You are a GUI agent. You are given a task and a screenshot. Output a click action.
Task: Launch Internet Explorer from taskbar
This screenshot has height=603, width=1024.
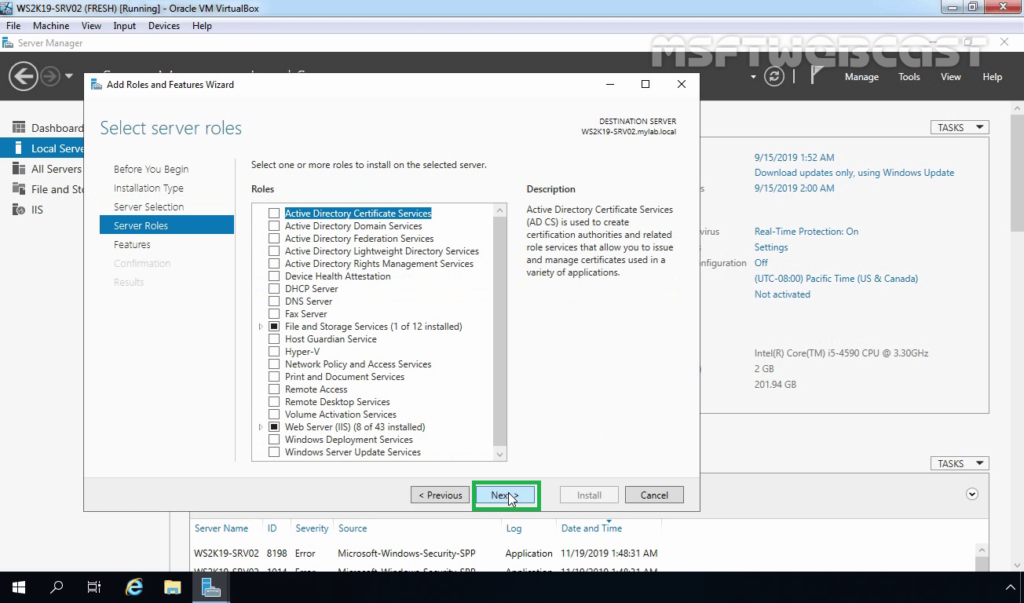pyautogui.click(x=134, y=587)
